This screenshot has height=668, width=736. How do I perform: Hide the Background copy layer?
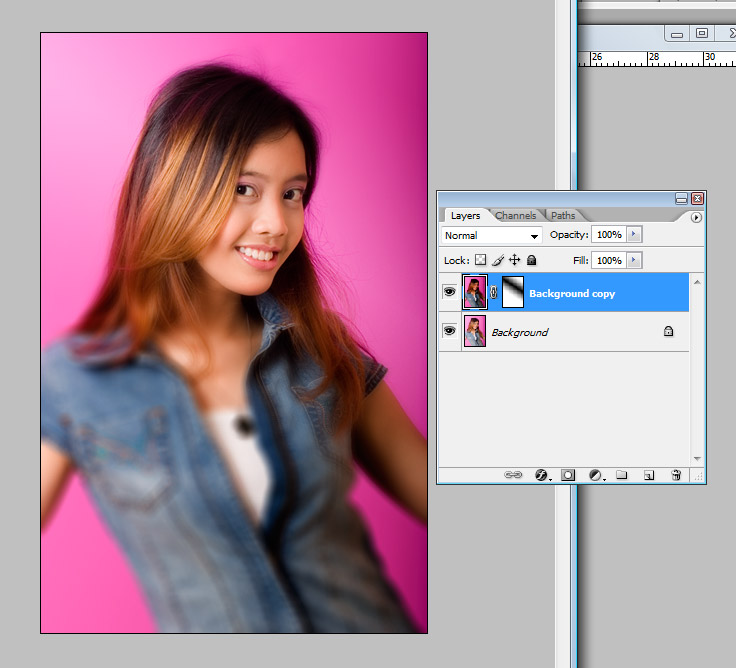coord(450,292)
